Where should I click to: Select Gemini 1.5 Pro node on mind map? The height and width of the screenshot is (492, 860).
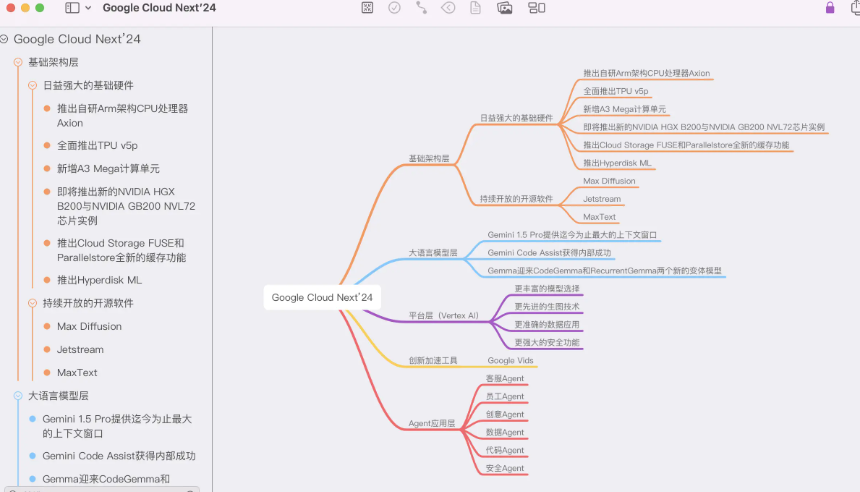coord(572,235)
